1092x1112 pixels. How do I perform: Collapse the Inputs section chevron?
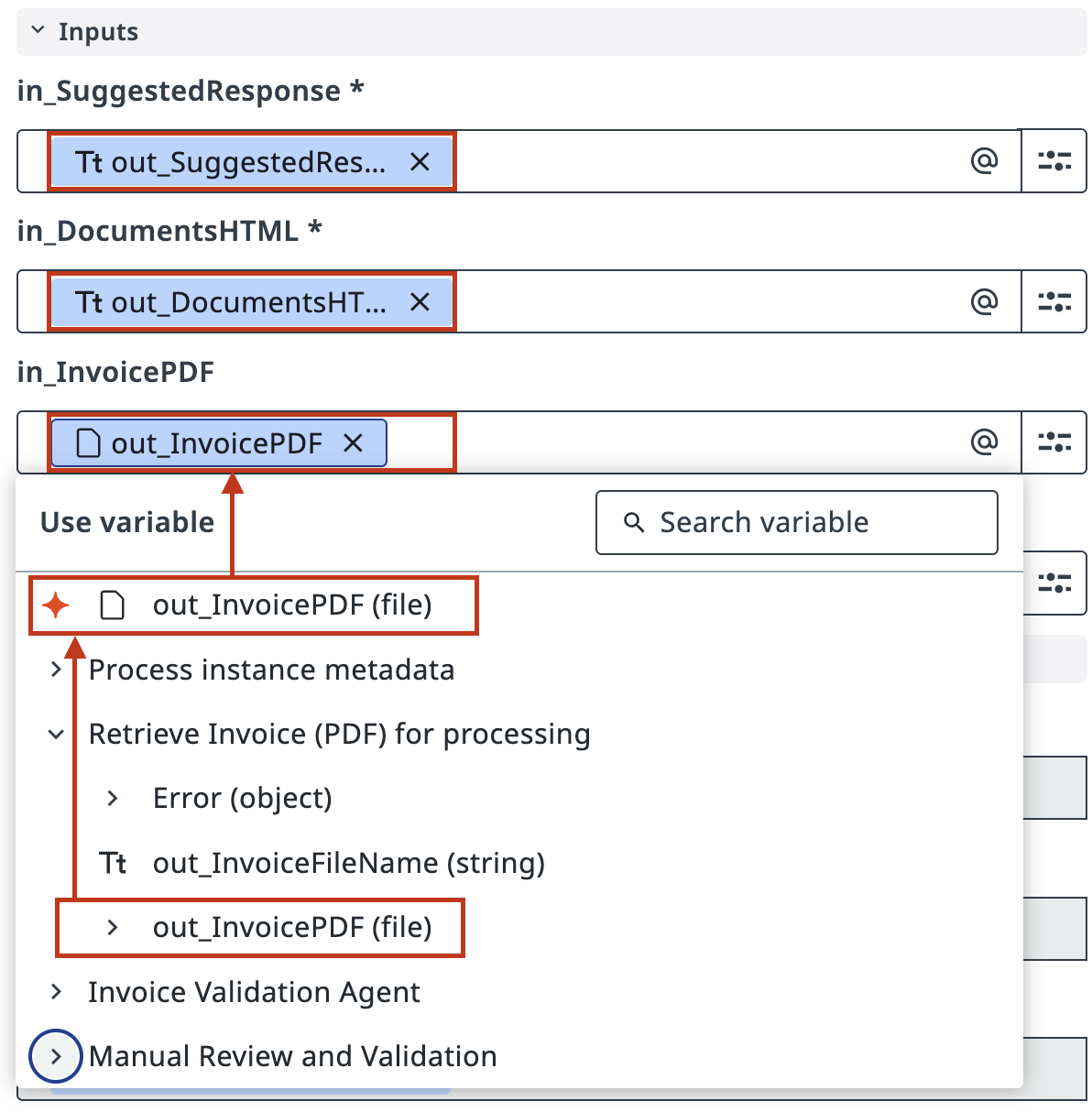[x=38, y=30]
